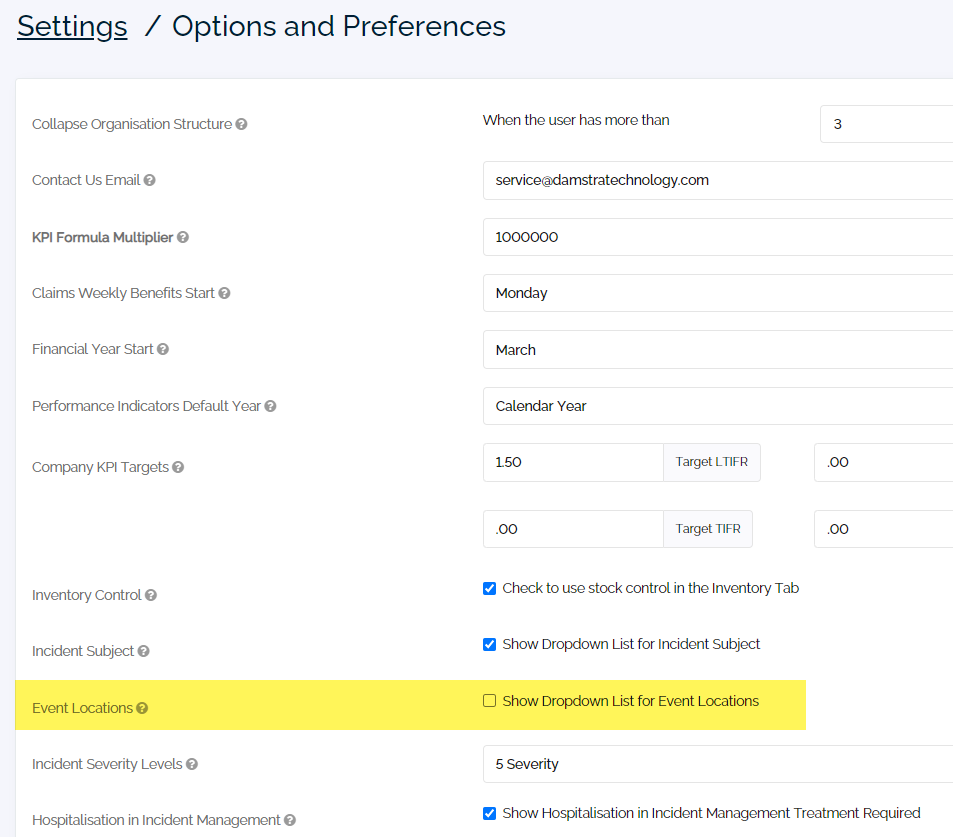
Task: Click the Event Locations setting label
Action: pos(82,708)
